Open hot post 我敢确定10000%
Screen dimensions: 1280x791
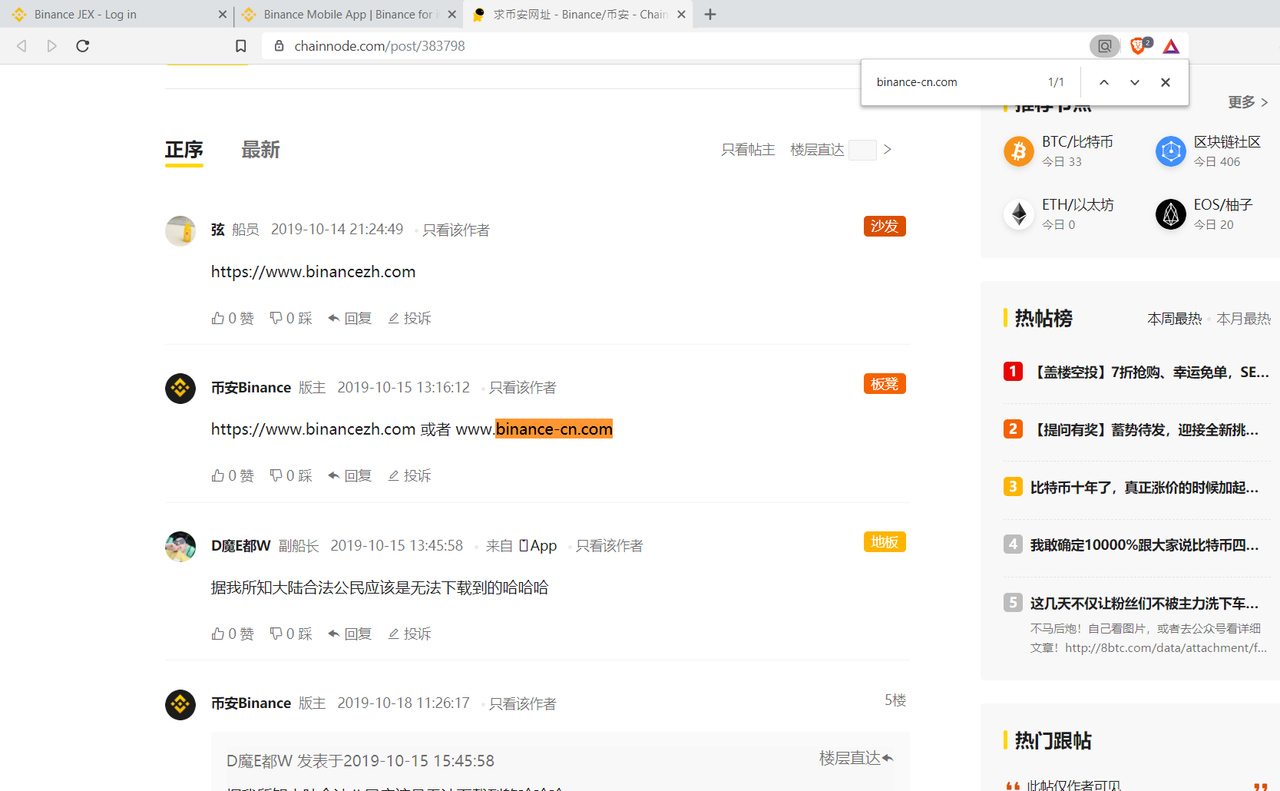click(1145, 545)
